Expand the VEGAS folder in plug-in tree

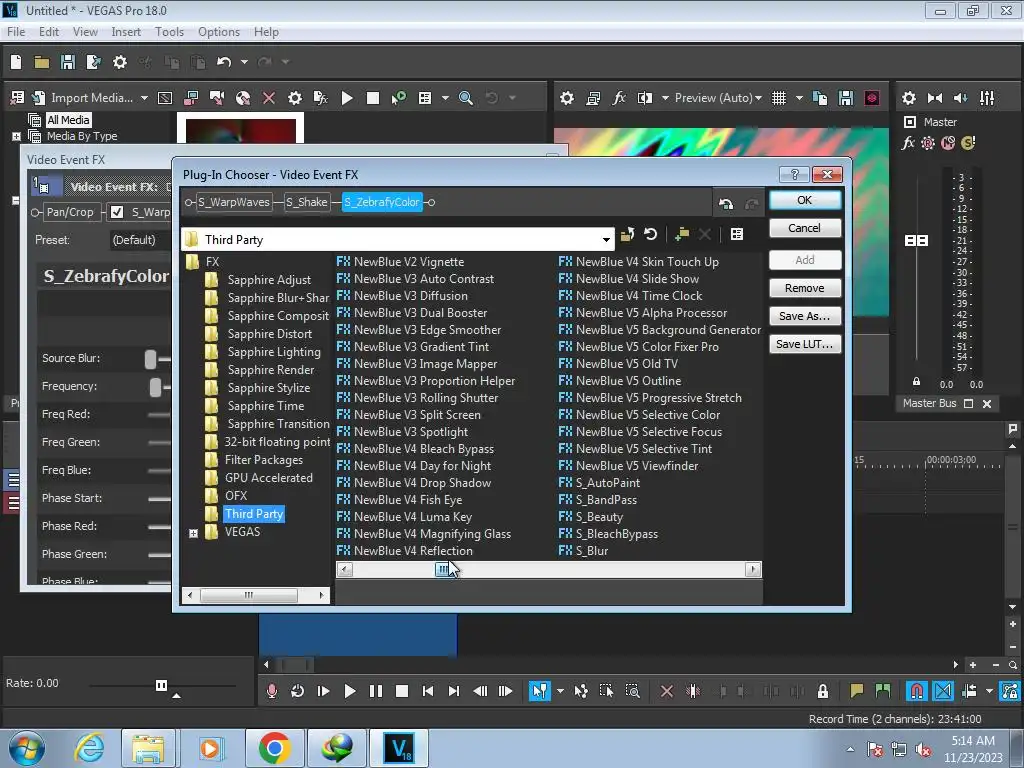(193, 534)
